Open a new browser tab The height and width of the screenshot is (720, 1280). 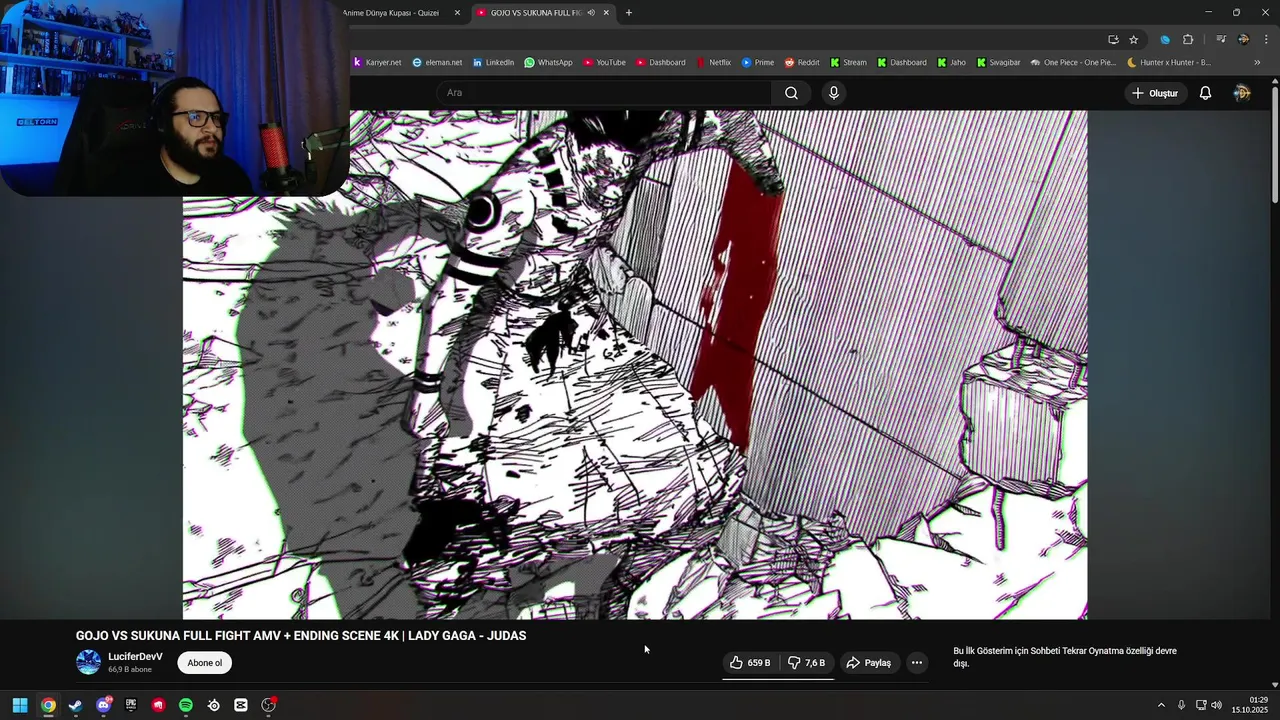628,13
